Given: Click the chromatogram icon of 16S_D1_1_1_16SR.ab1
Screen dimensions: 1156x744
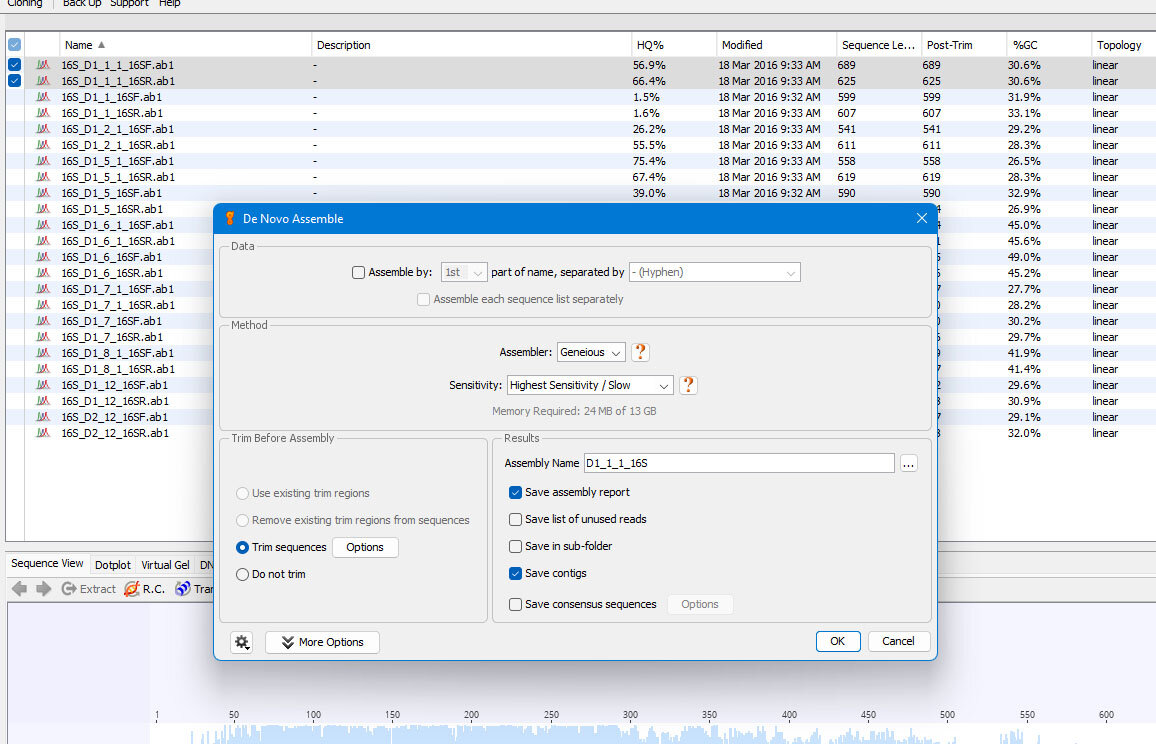Looking at the screenshot, I should pyautogui.click(x=43, y=81).
